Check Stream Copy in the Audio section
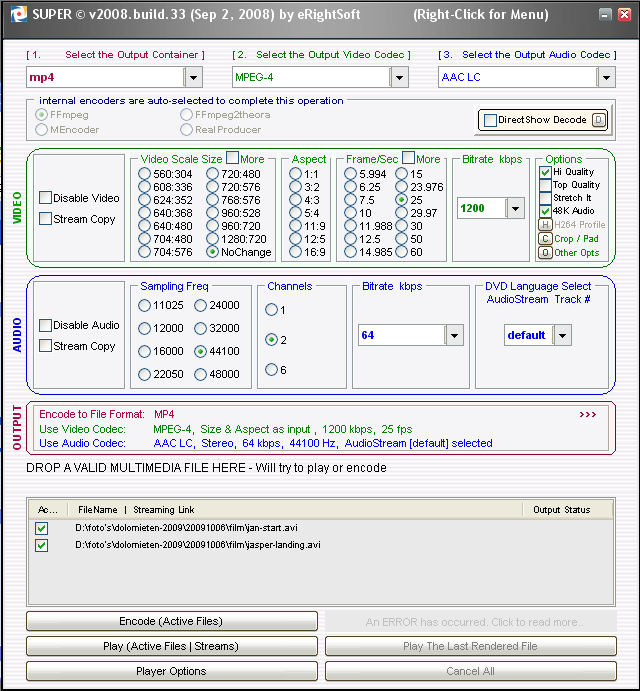This screenshot has width=640, height=691. pyautogui.click(x=45, y=346)
